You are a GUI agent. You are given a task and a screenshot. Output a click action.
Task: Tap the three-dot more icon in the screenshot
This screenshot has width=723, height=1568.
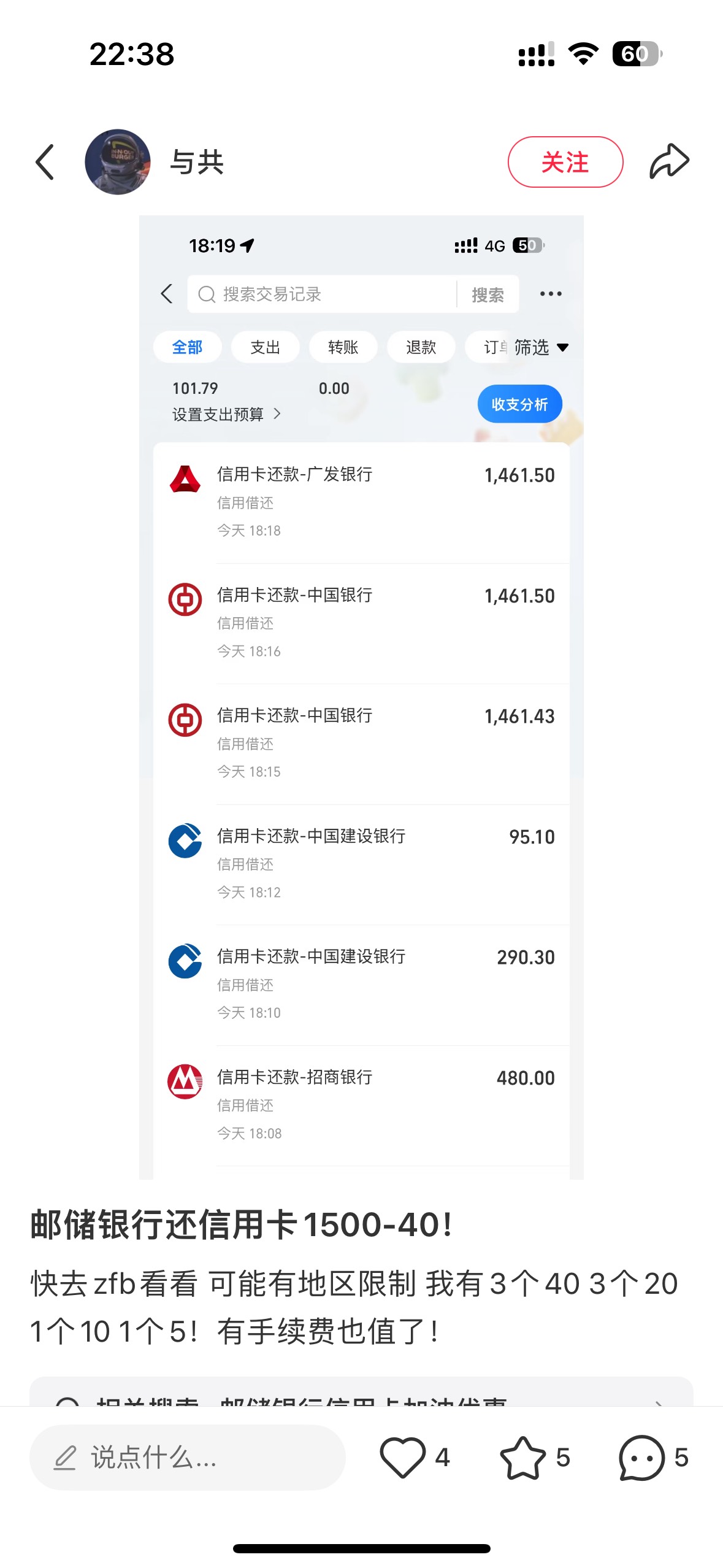point(551,294)
